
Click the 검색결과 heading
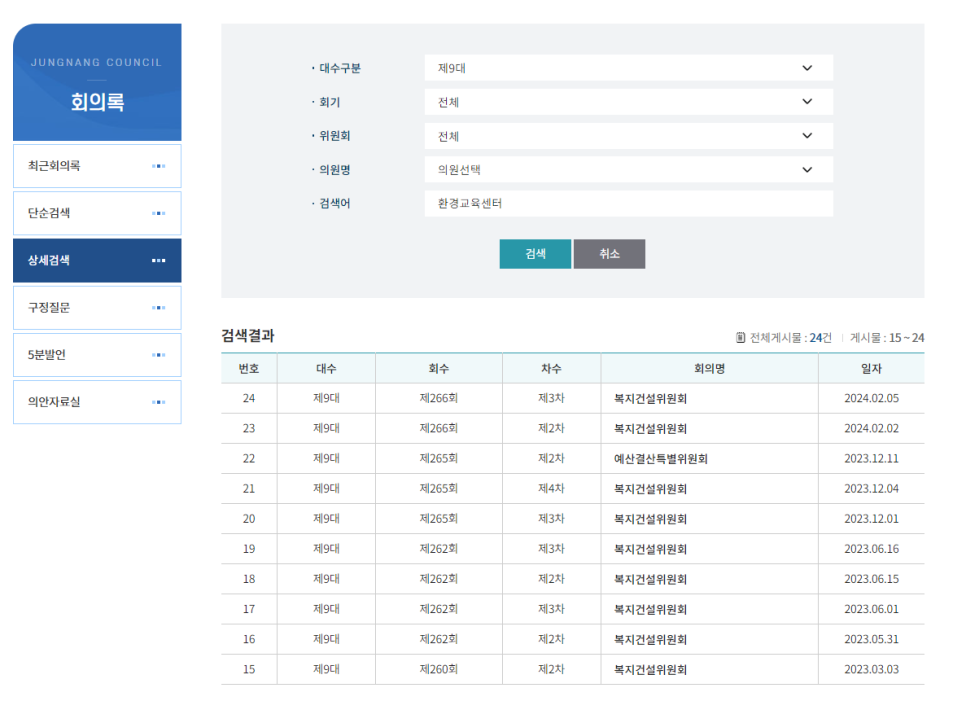(248, 336)
